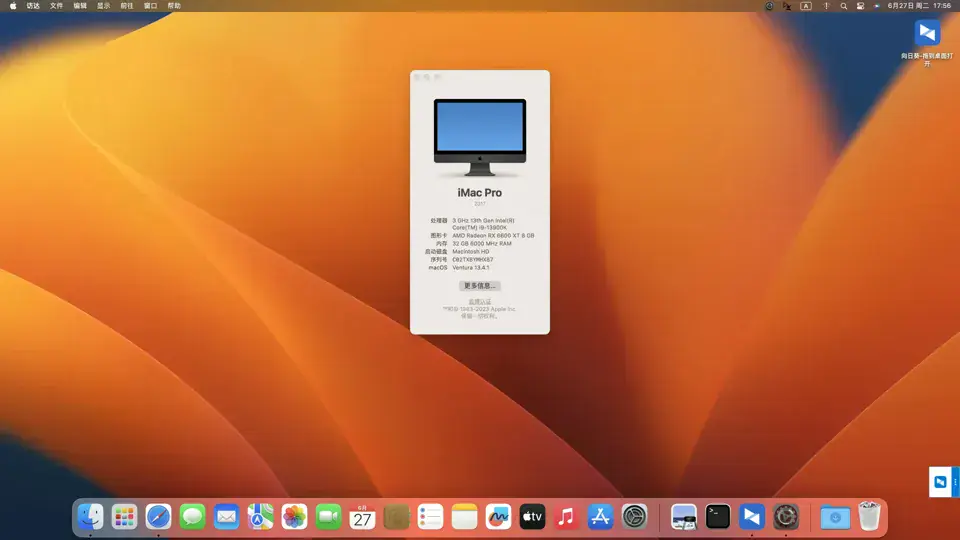
Task: Open System Settings from the Dock
Action: click(634, 517)
